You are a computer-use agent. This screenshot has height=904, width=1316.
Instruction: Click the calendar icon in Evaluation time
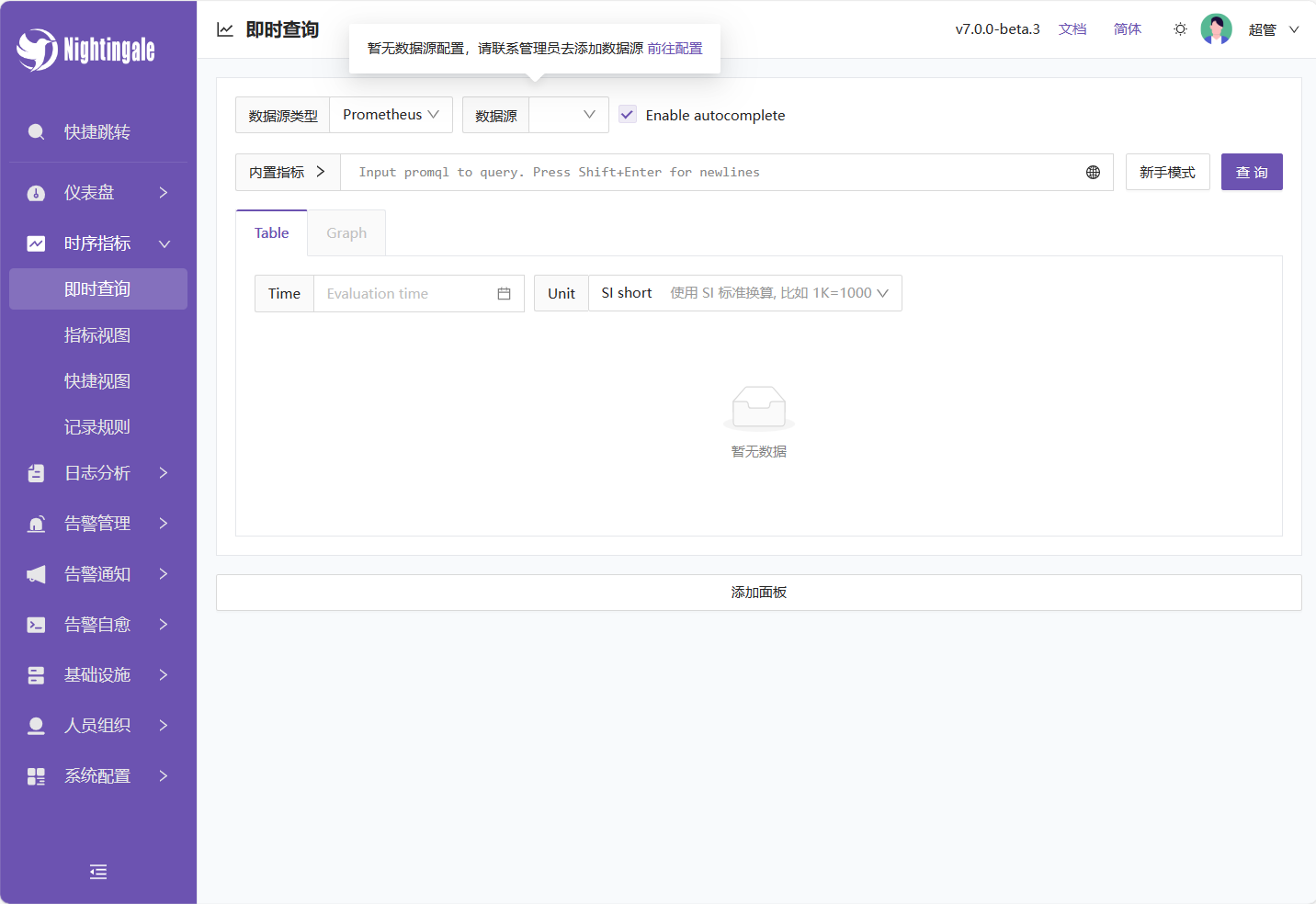(504, 294)
